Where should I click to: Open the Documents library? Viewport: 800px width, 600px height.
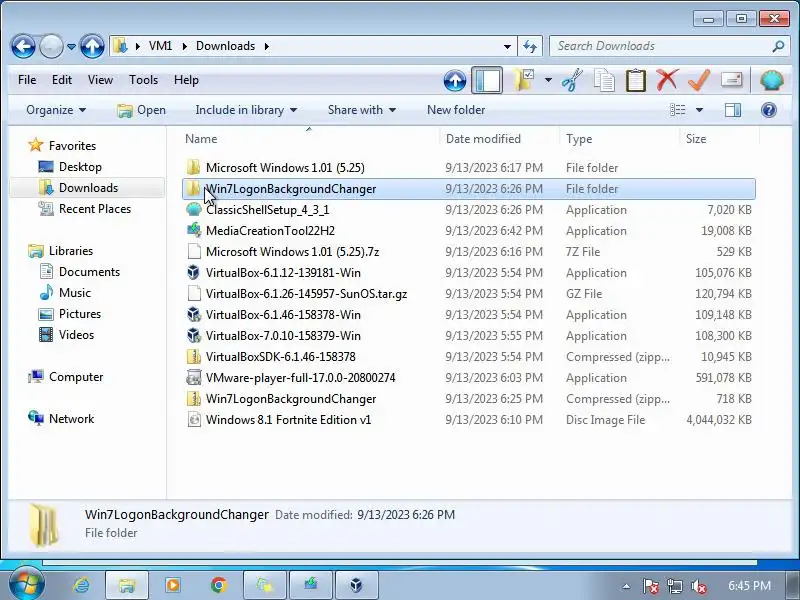pos(79,272)
